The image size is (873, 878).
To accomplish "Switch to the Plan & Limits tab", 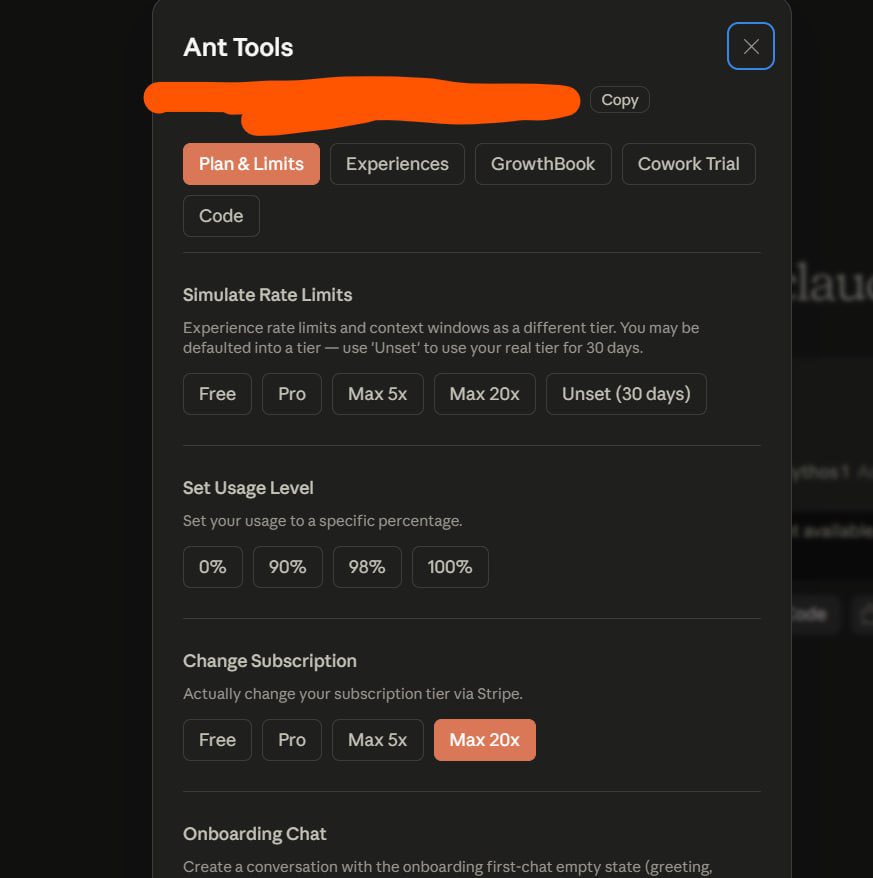I will tap(251, 164).
